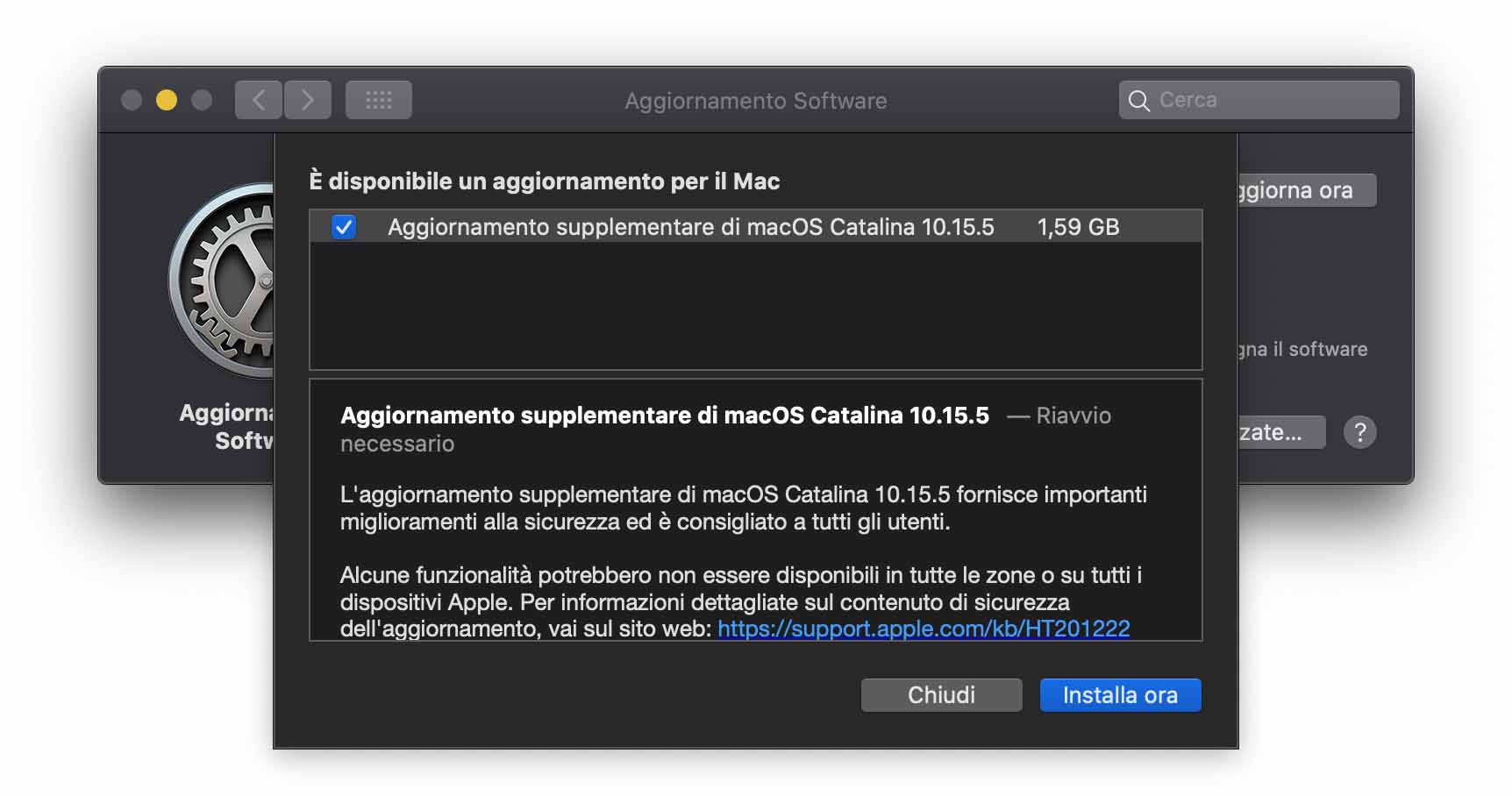This screenshot has width=1512, height=796.
Task: Uncheck the macOS Catalina 10.15.5 update checkbox
Action: 344,227
